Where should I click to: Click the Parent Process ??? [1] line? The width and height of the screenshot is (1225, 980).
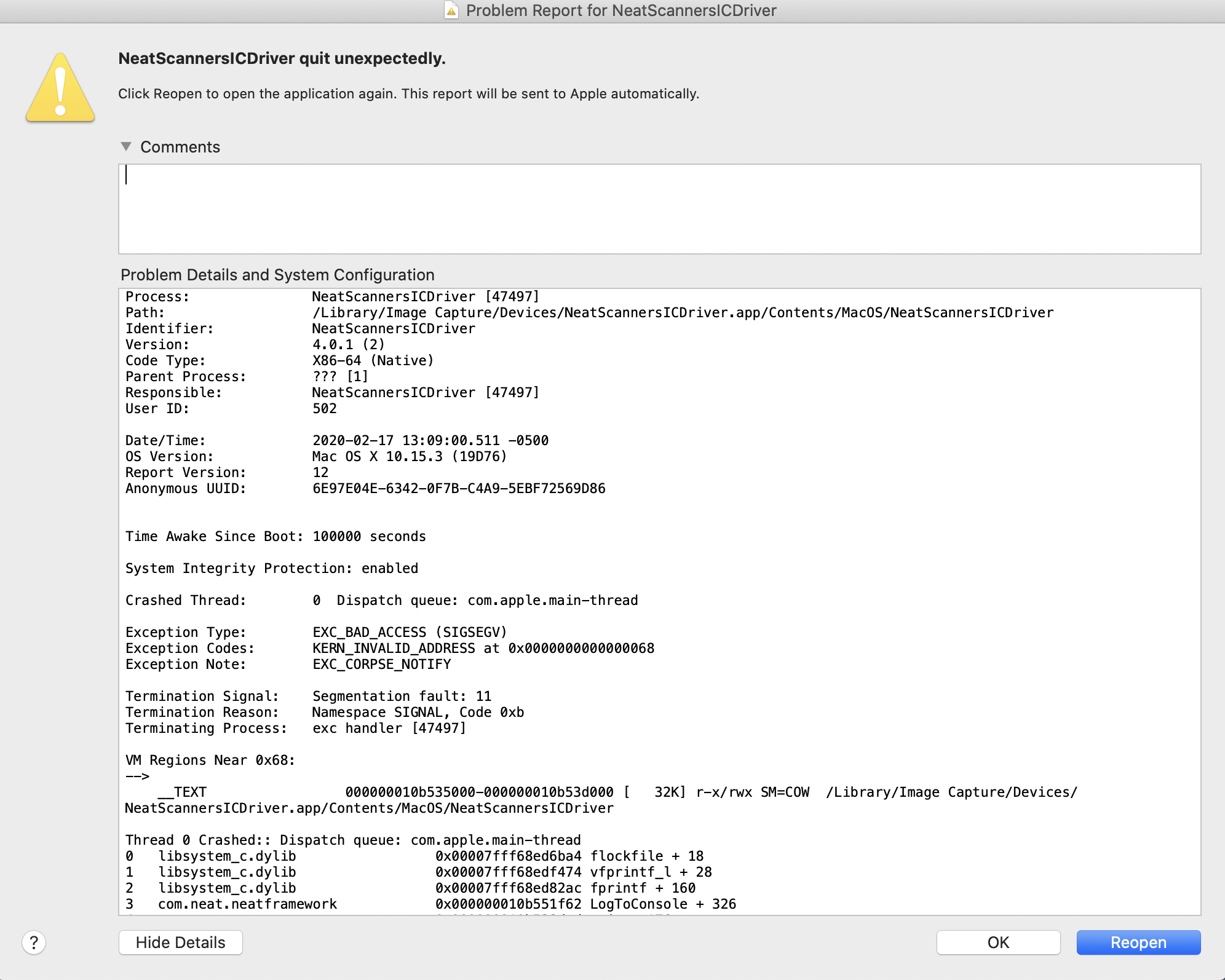(247, 376)
